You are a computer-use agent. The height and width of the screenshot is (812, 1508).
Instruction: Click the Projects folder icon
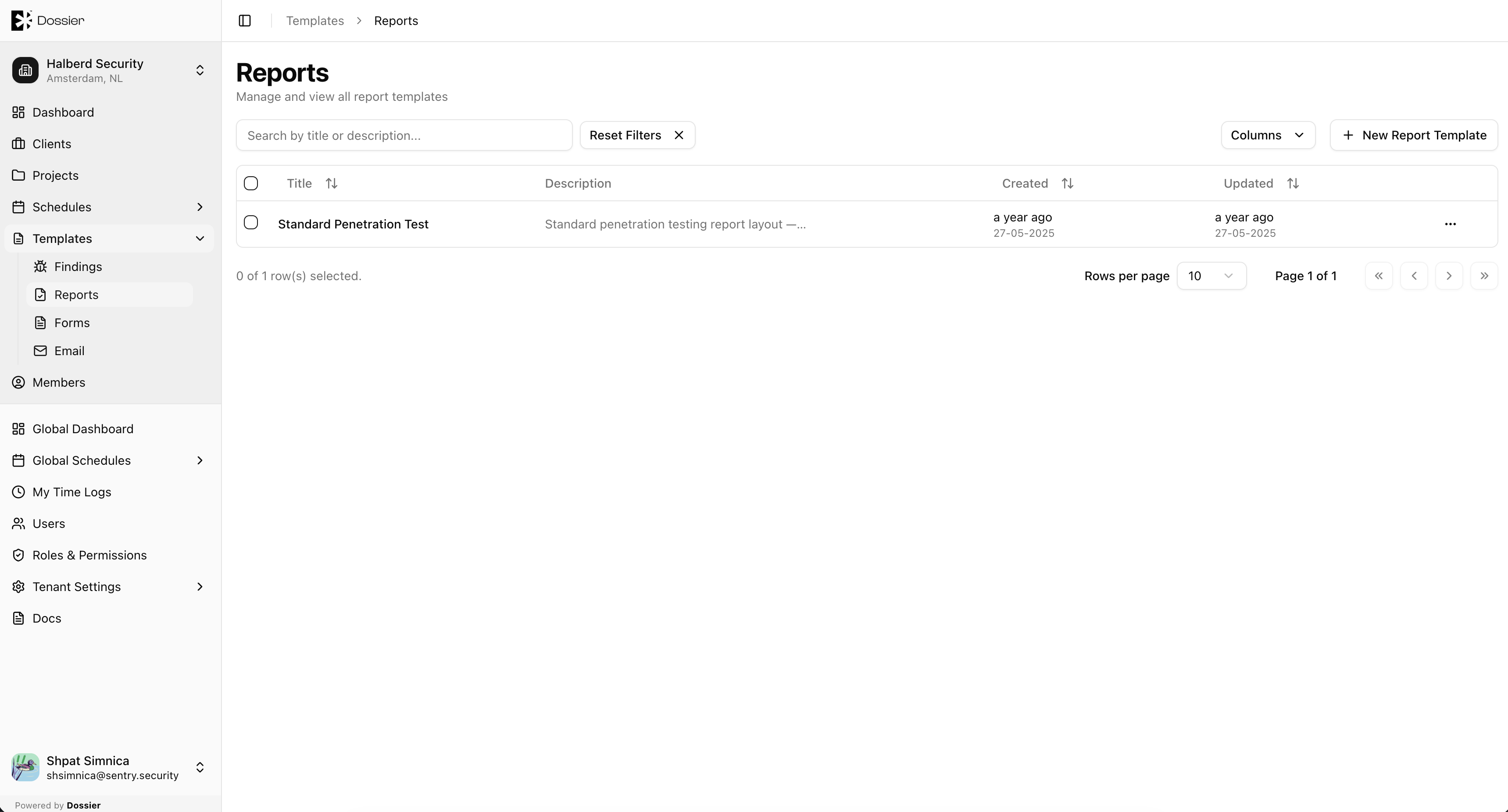(19, 175)
